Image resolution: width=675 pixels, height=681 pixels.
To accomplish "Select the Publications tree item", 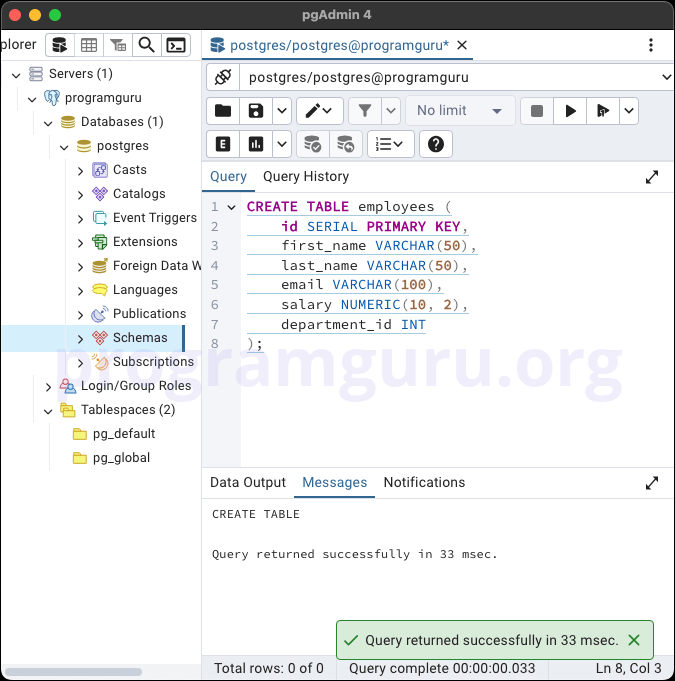I will pos(149,314).
